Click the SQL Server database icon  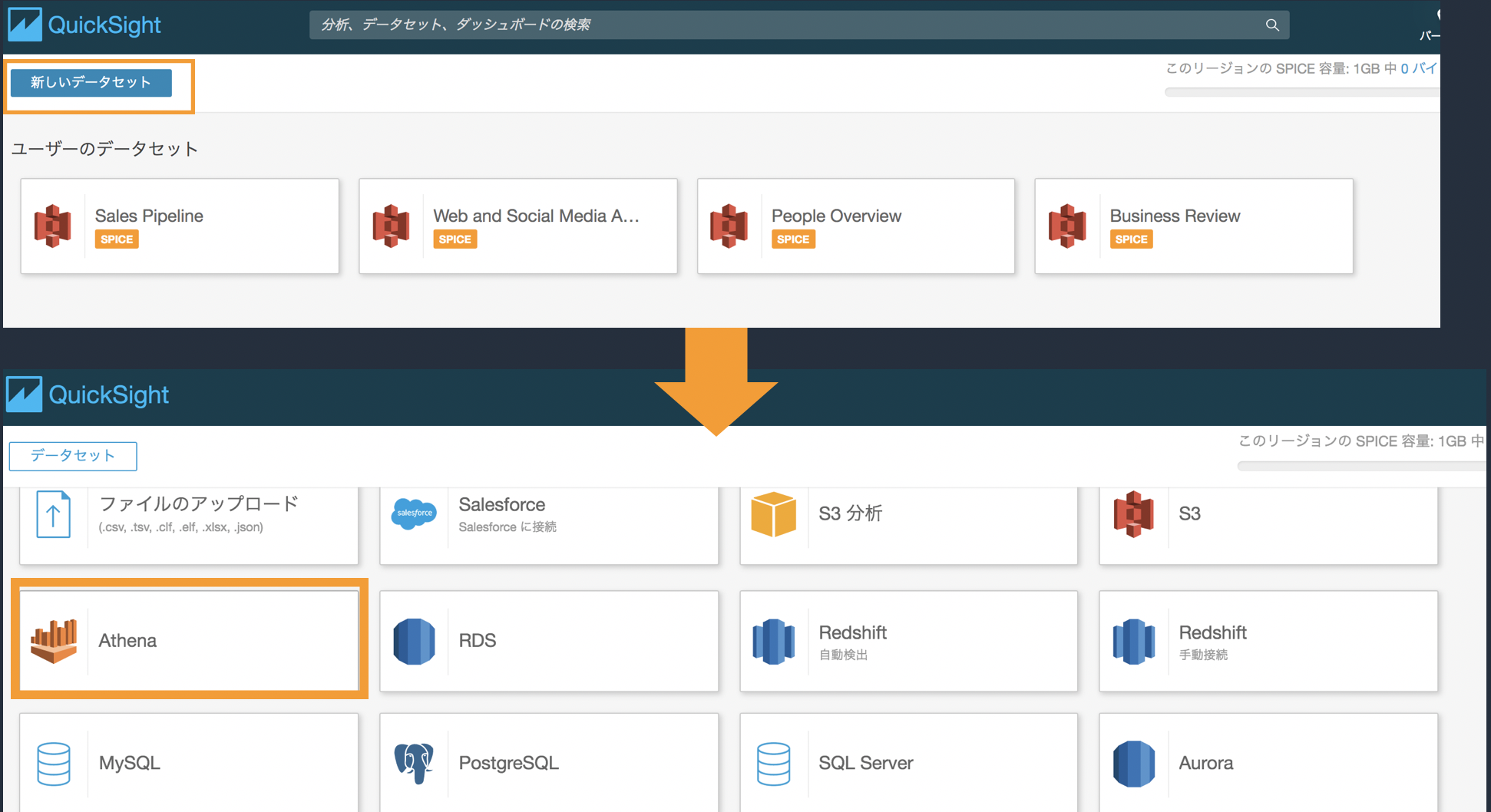click(x=773, y=764)
